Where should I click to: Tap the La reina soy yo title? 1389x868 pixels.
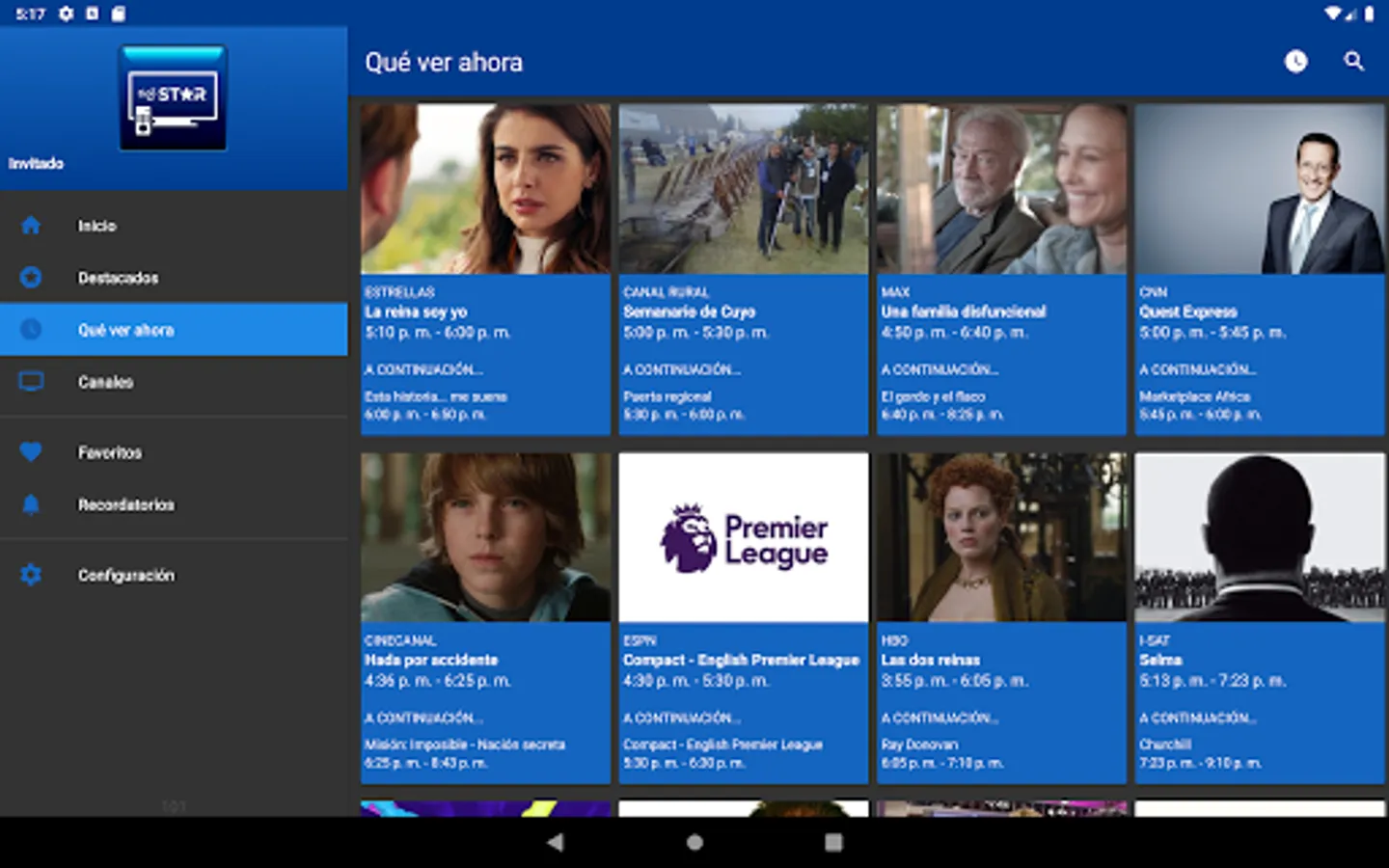pos(416,312)
